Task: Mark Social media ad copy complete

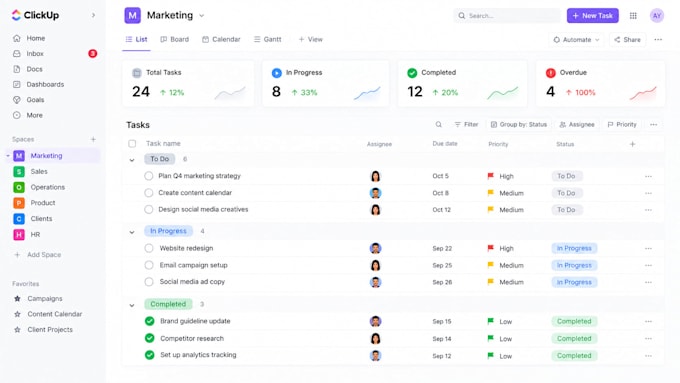Action: click(x=149, y=282)
